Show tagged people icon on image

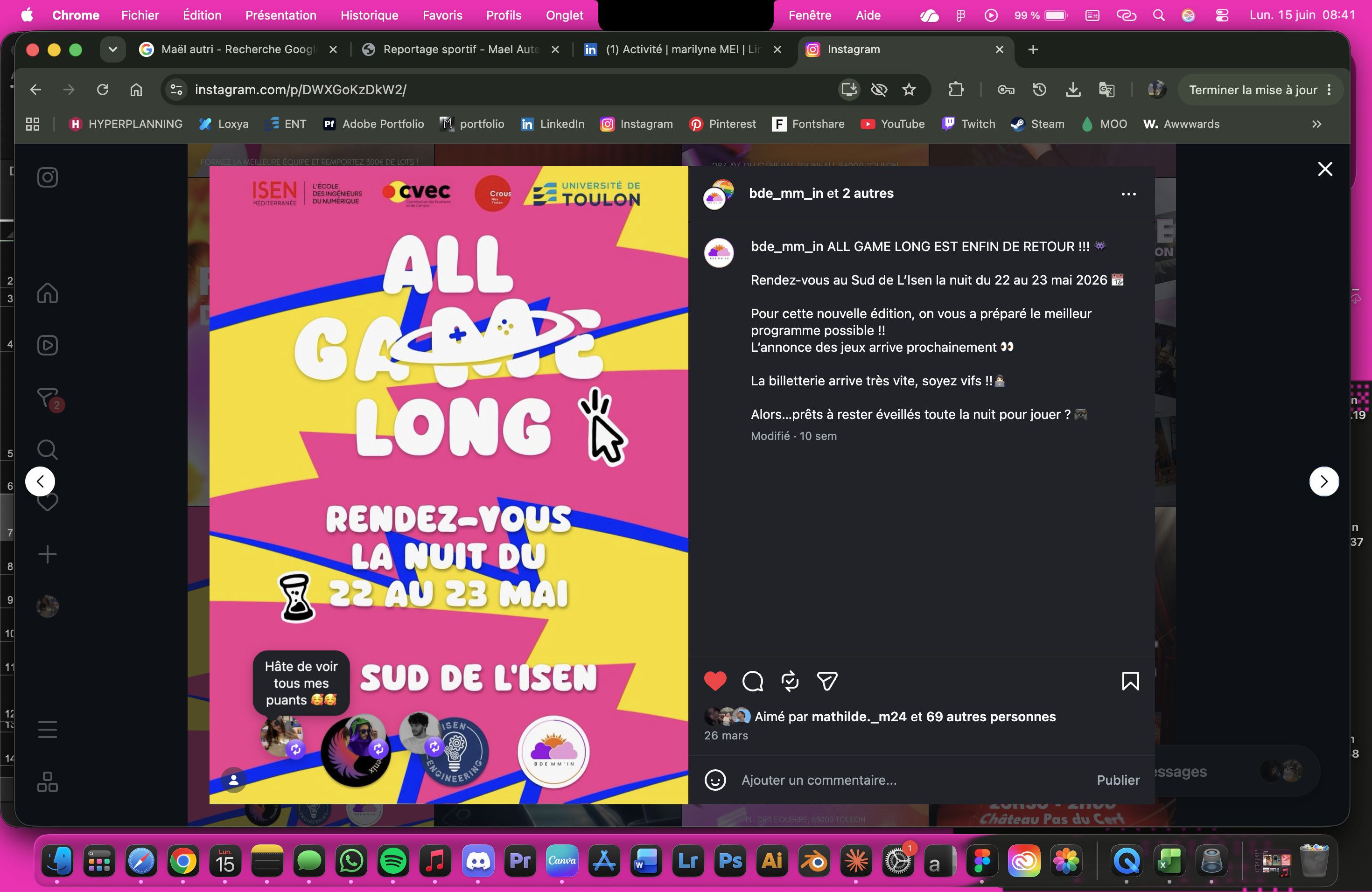(x=233, y=780)
